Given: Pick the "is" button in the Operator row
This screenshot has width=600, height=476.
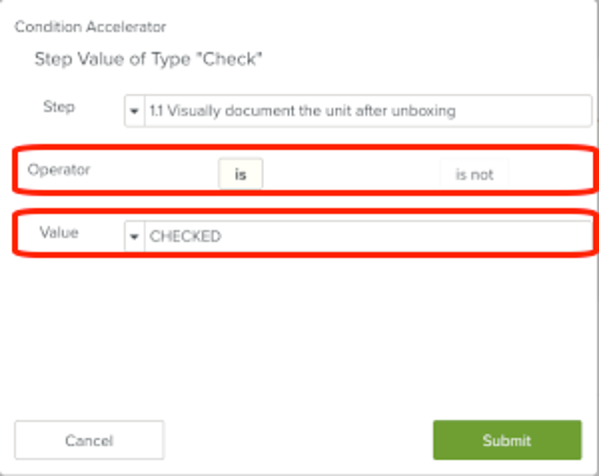Looking at the screenshot, I should [x=240, y=174].
